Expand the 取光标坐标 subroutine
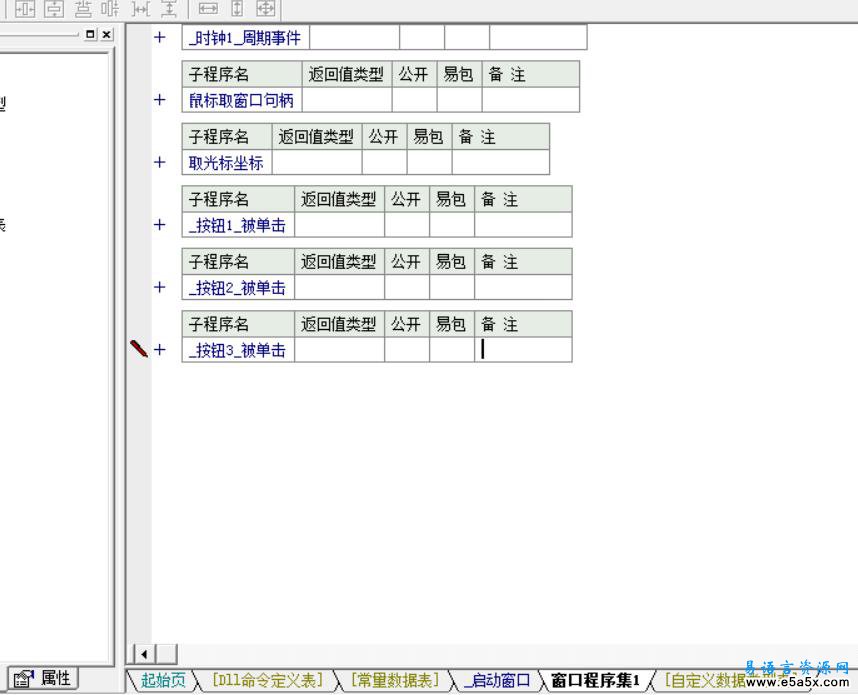This screenshot has height=695, width=858. click(x=159, y=162)
